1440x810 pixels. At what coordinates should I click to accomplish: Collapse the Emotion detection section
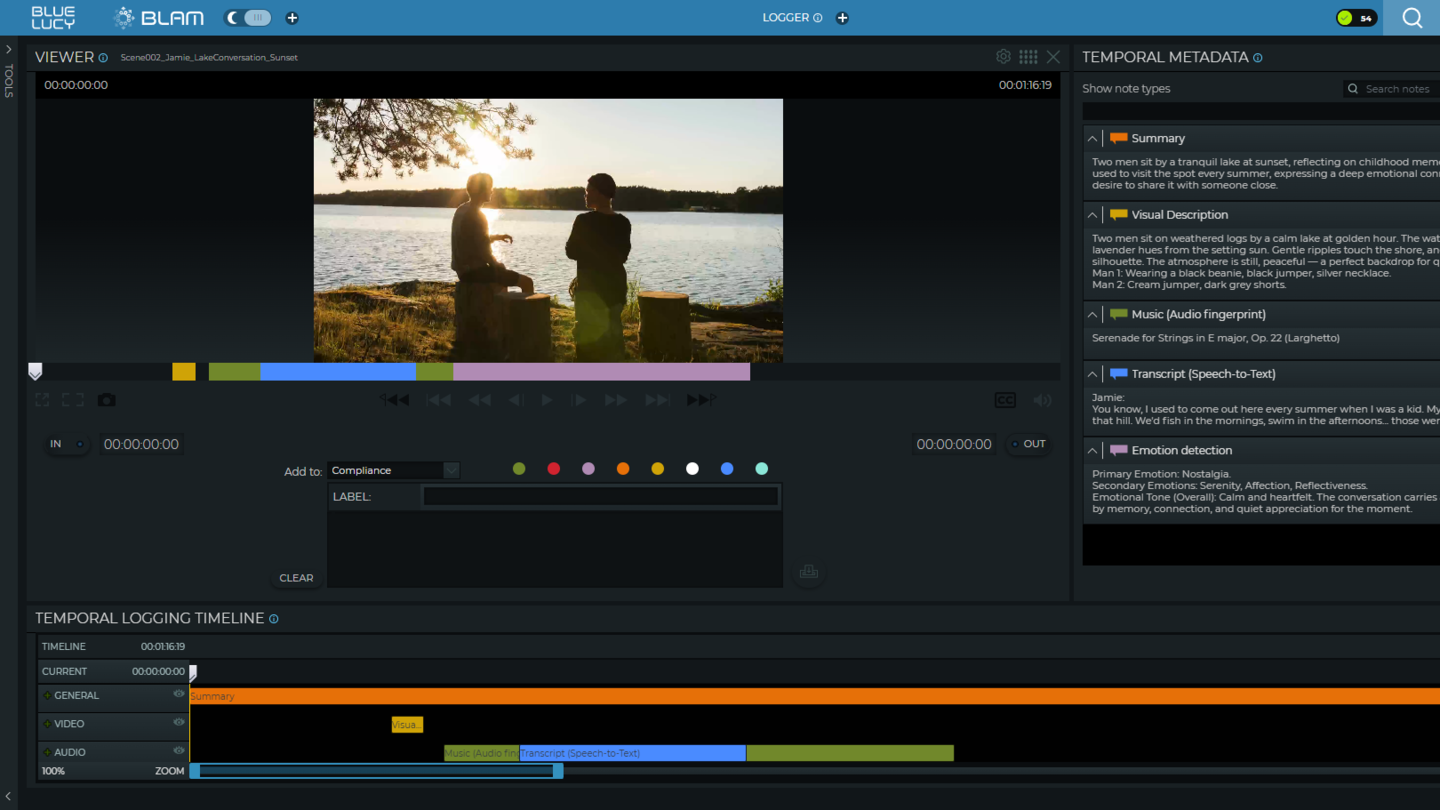pos(1092,451)
